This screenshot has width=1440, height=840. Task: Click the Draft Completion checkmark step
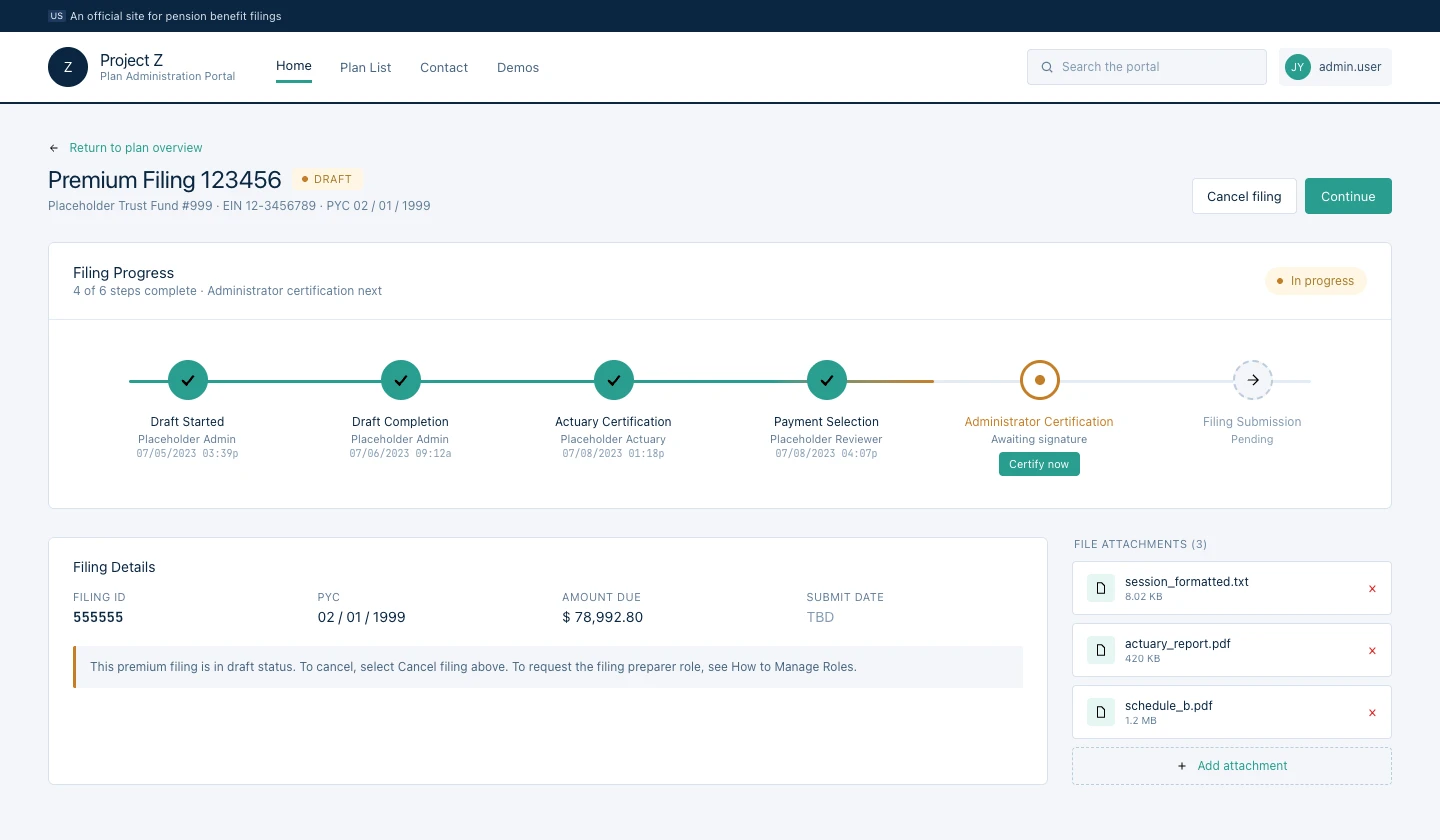401,380
